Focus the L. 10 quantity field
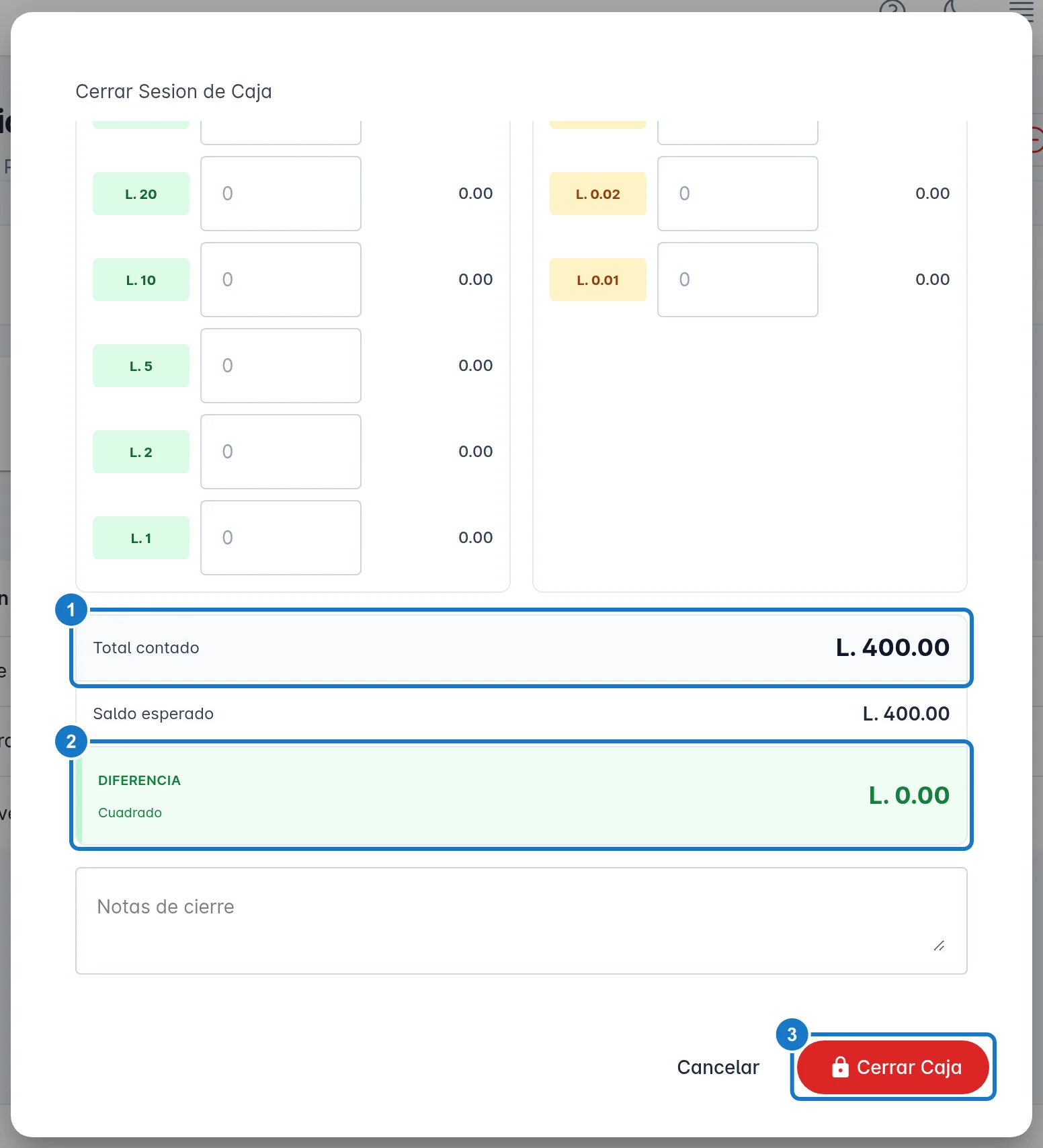 [281, 280]
